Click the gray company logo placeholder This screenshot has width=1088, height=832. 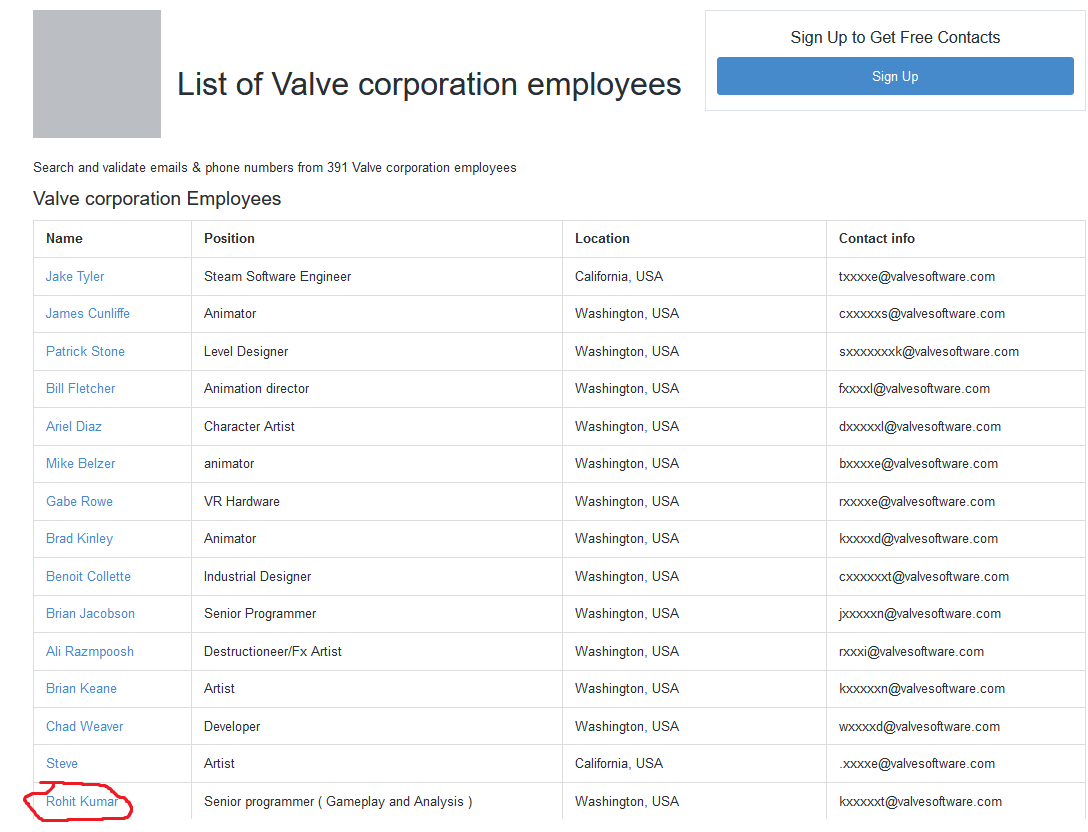click(x=97, y=74)
